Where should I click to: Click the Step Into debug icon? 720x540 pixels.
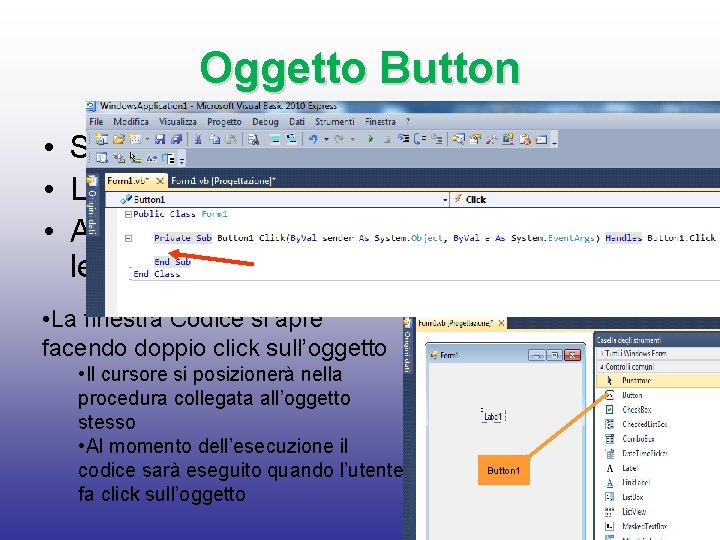pyautogui.click(x=403, y=139)
